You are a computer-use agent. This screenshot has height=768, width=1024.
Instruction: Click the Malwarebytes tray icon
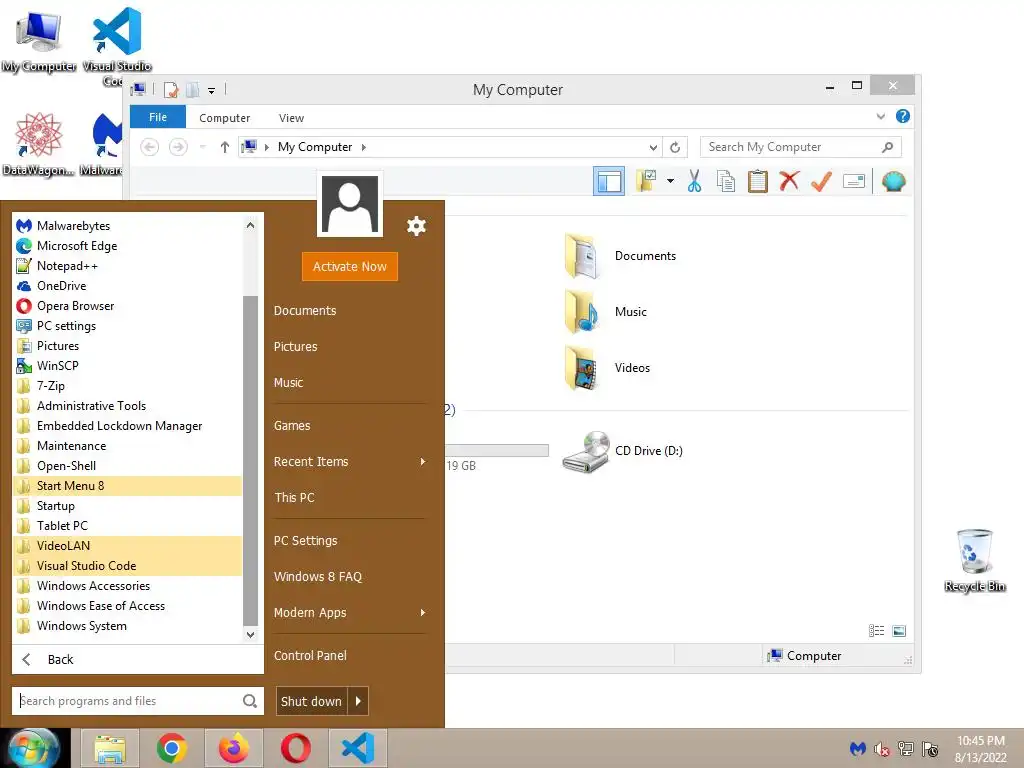[x=857, y=748]
